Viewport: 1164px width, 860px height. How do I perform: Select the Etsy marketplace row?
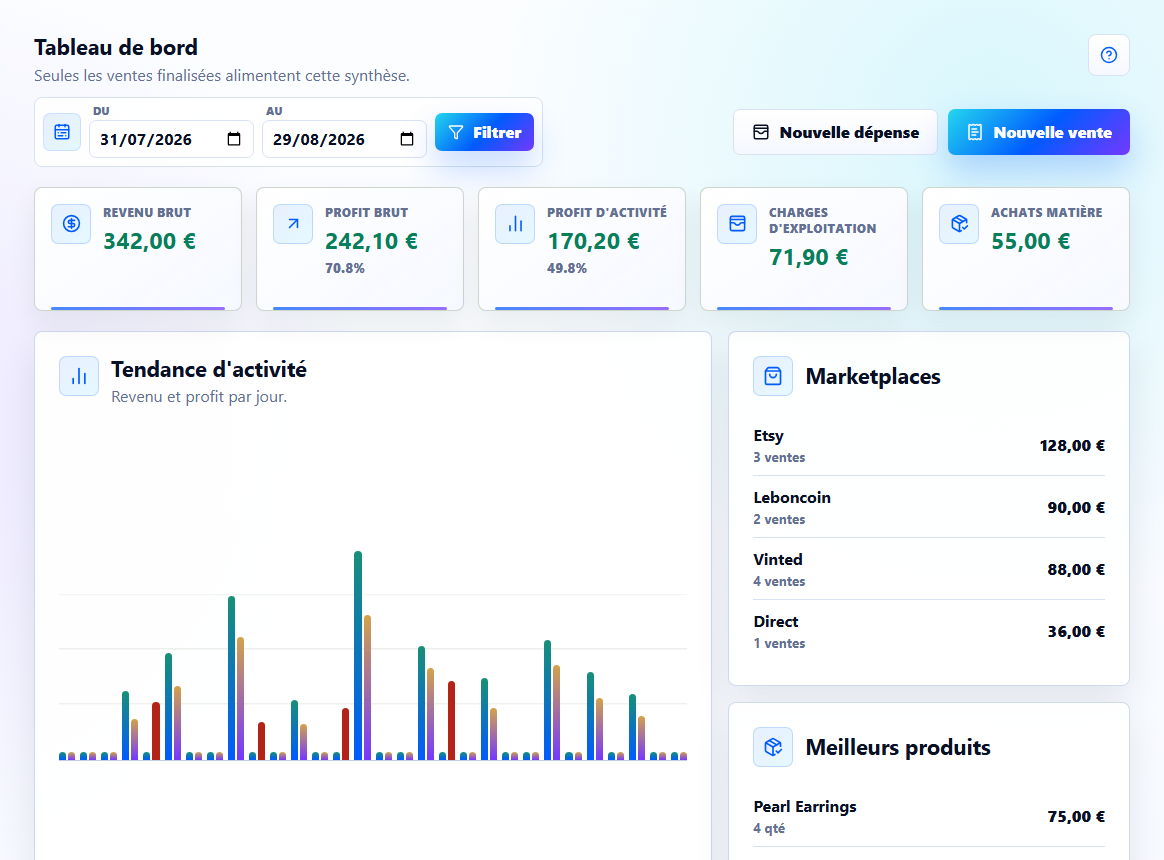929,446
